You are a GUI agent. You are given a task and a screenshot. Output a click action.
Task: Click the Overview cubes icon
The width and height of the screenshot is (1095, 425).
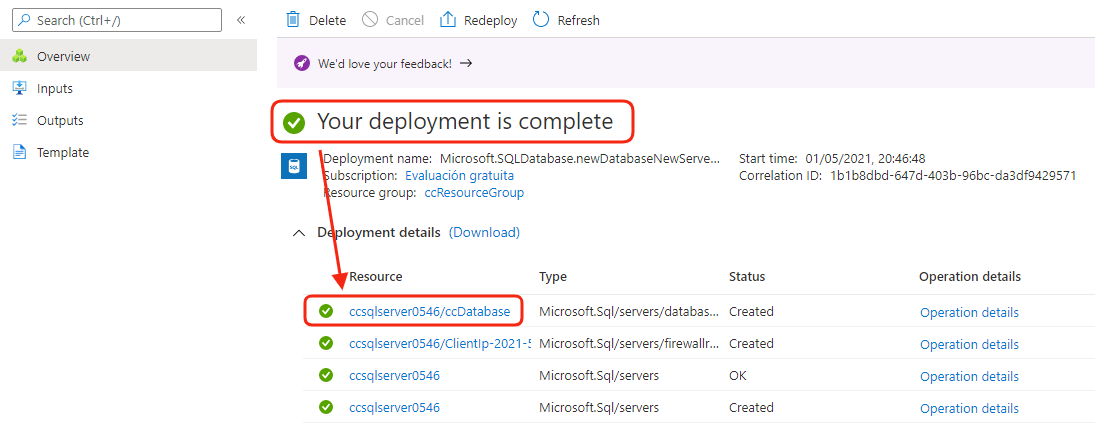pyautogui.click(x=20, y=57)
